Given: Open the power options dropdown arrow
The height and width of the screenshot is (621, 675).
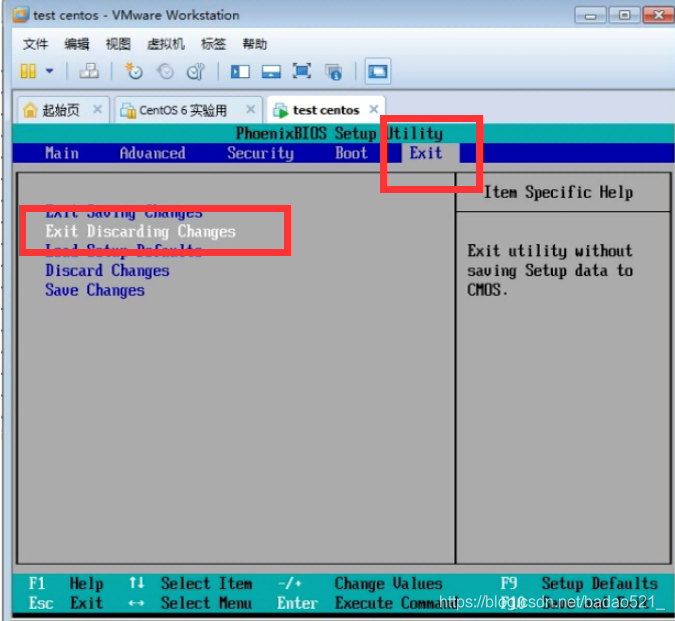Looking at the screenshot, I should (x=50, y=71).
